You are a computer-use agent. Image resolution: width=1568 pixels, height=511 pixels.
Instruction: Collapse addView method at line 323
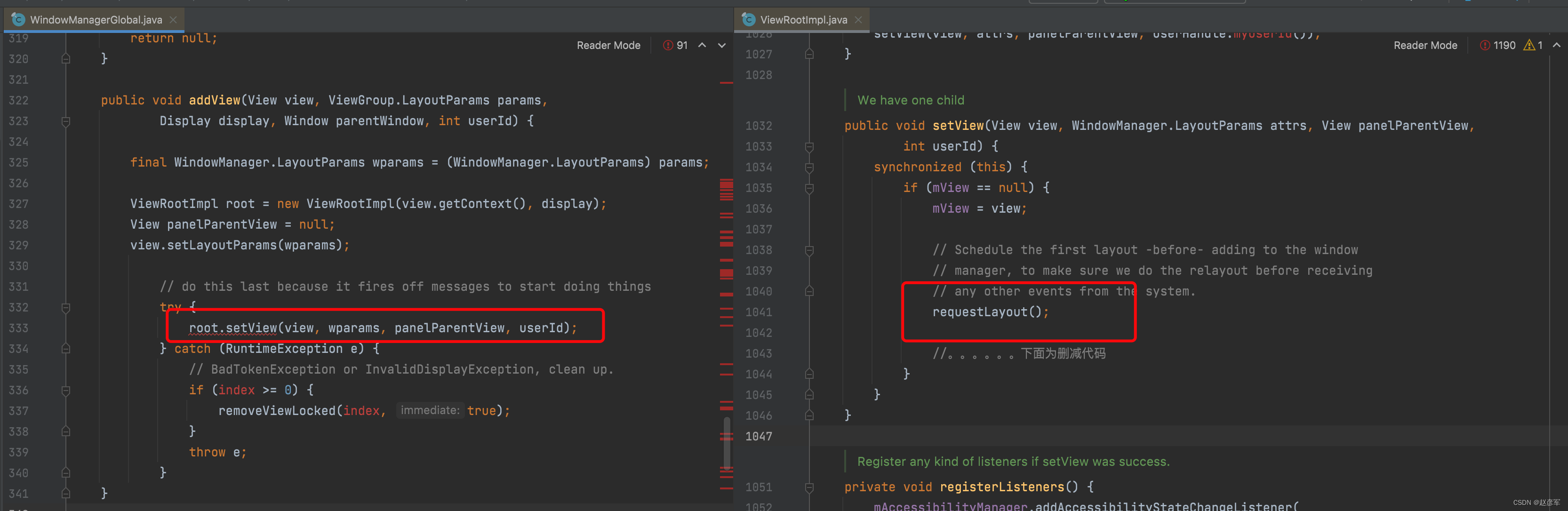pyautogui.click(x=66, y=121)
